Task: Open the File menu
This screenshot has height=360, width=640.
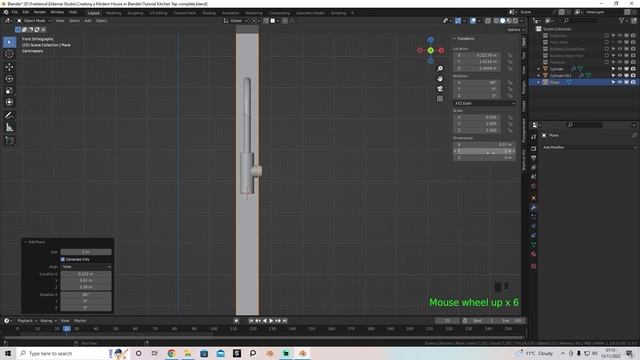Action: (15, 12)
